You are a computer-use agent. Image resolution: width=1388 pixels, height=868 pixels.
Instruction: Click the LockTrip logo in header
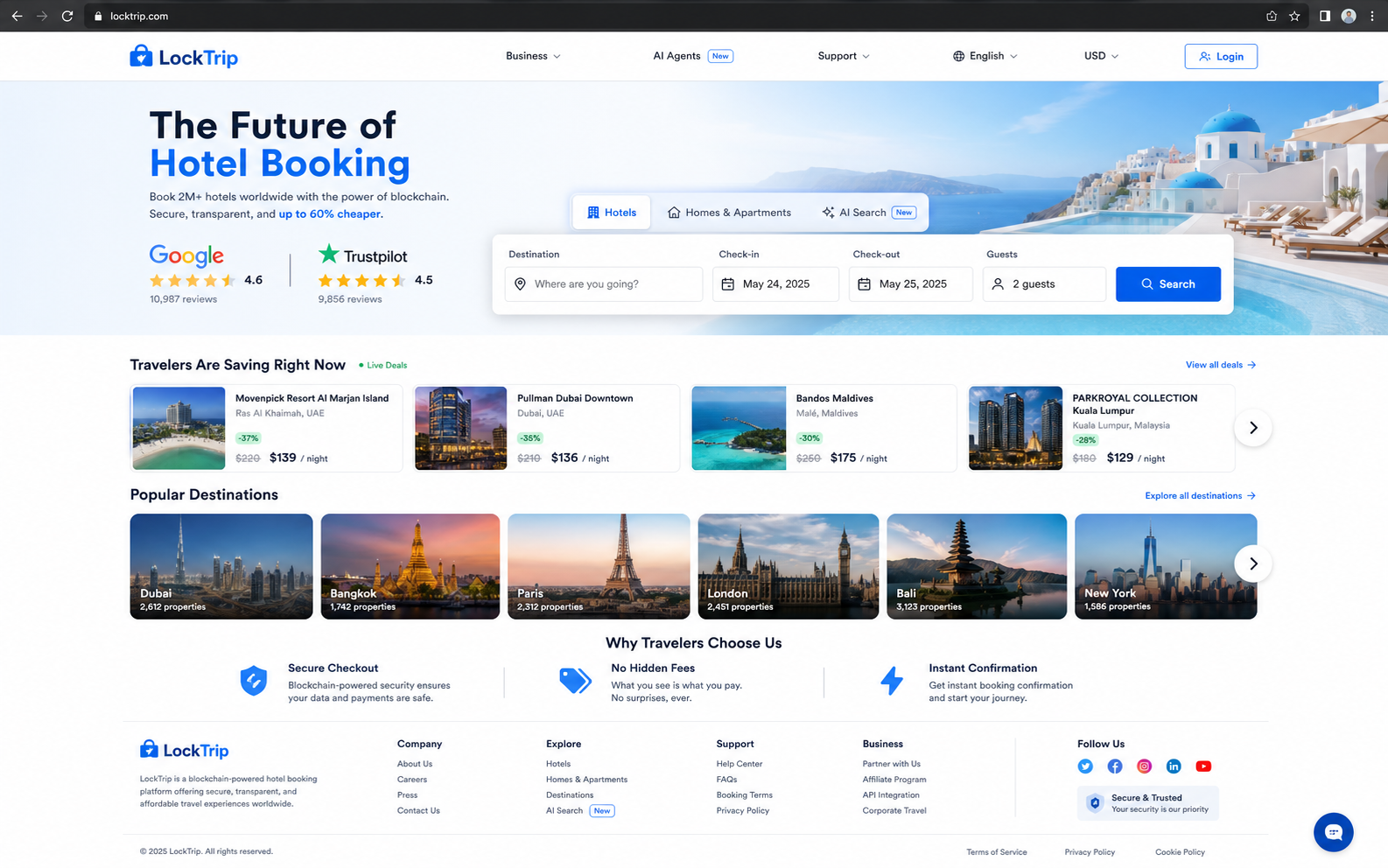(184, 57)
